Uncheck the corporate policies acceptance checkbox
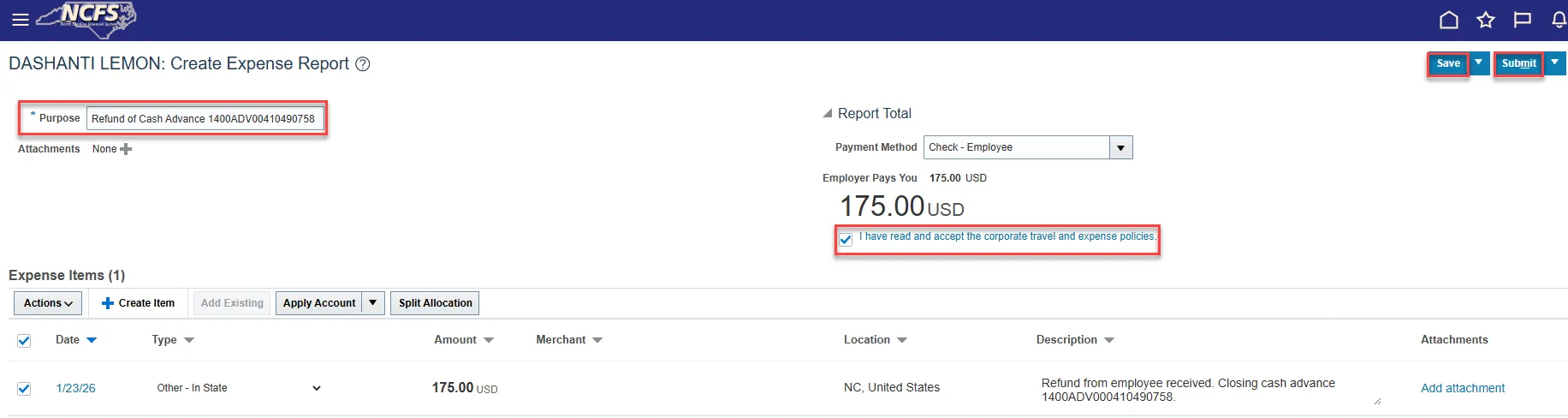This screenshot has width=1568, height=418. (846, 240)
